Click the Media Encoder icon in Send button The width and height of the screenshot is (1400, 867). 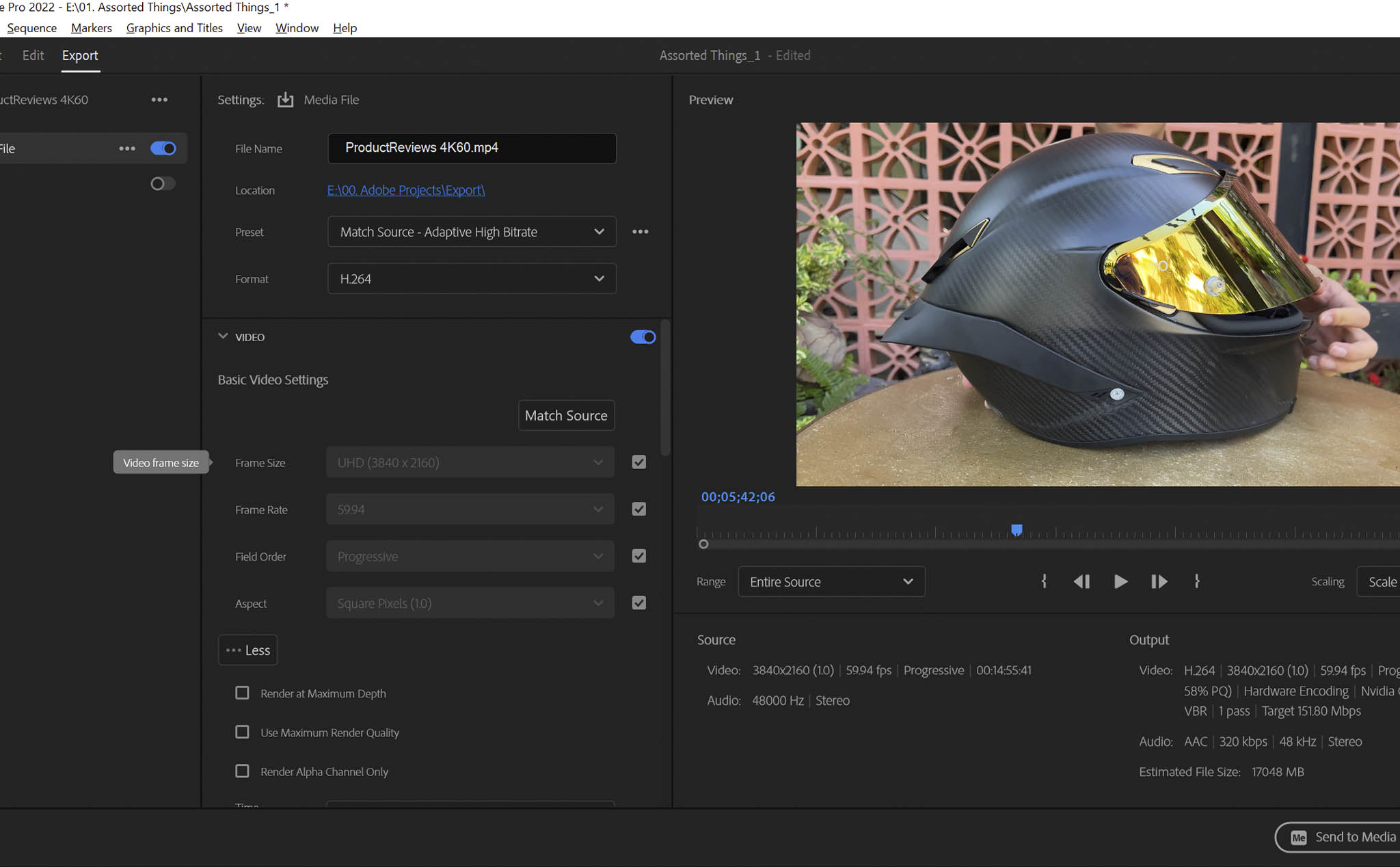(1298, 838)
